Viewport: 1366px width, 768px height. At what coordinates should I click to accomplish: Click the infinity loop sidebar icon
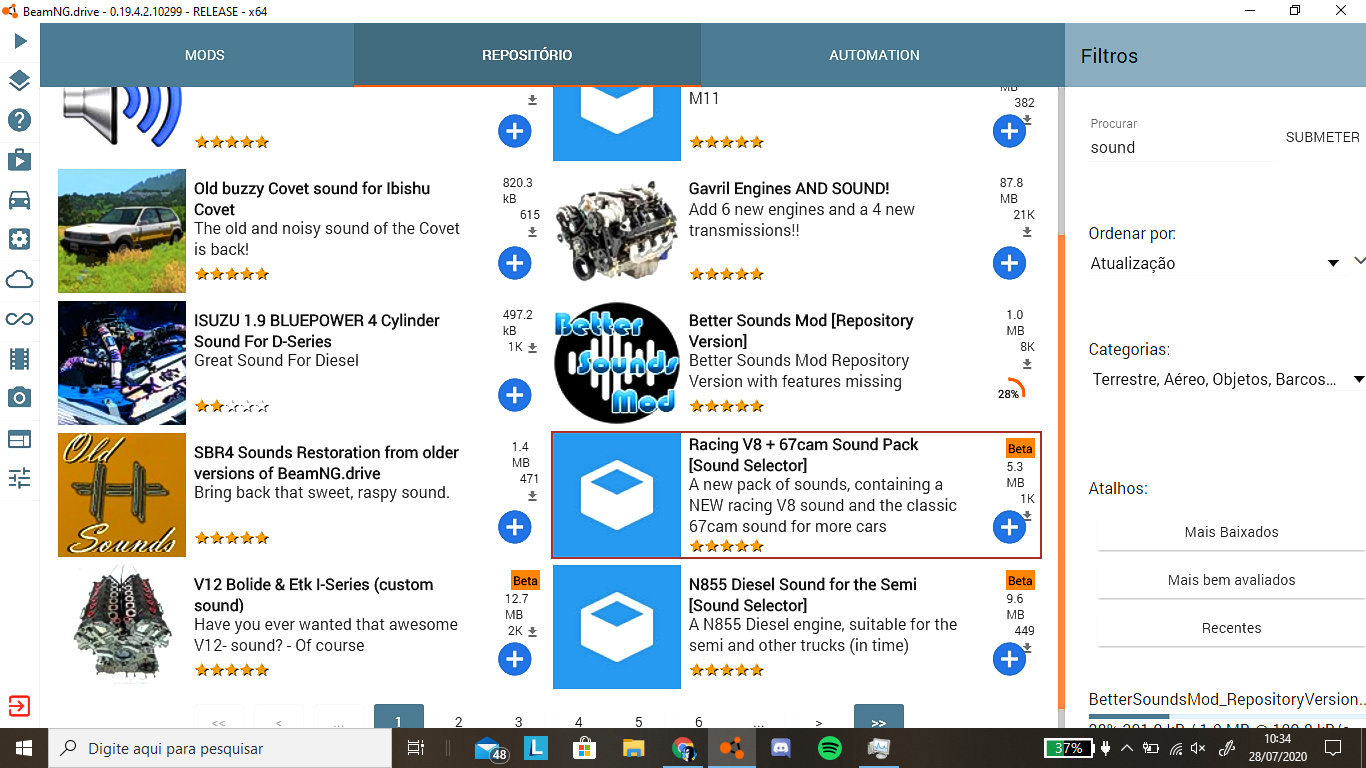coord(20,319)
